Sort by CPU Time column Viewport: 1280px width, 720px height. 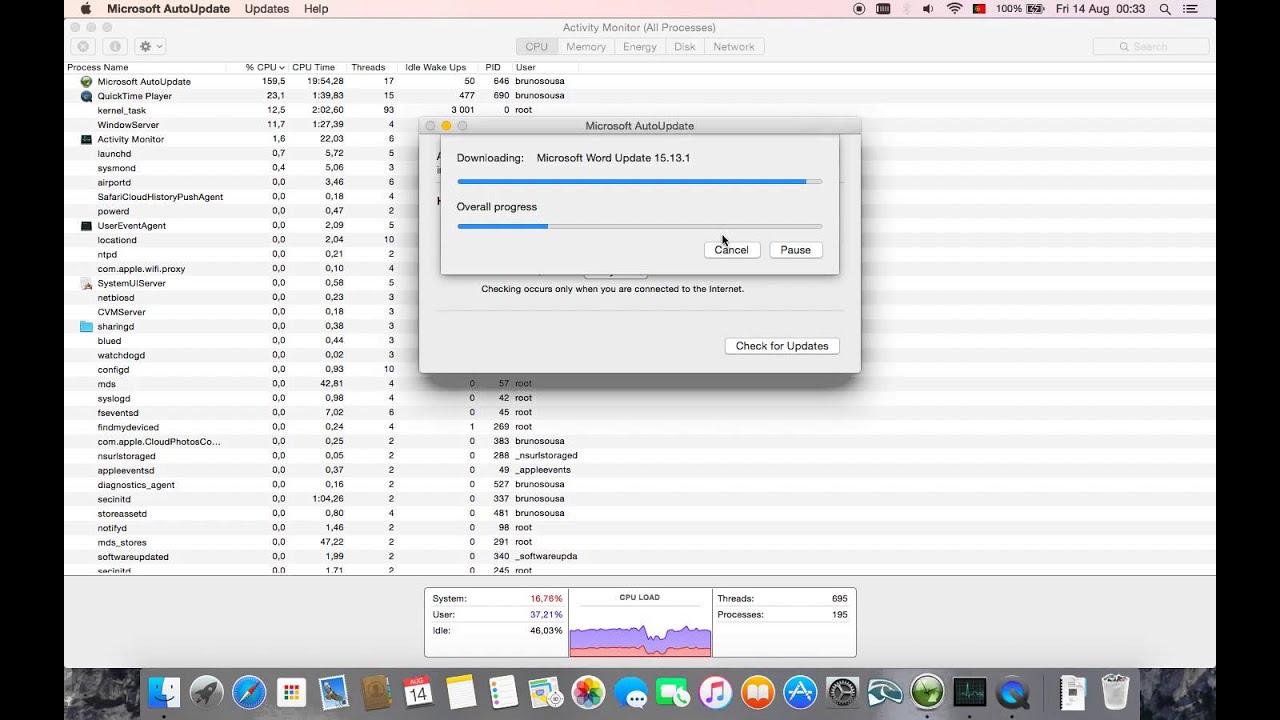(314, 67)
